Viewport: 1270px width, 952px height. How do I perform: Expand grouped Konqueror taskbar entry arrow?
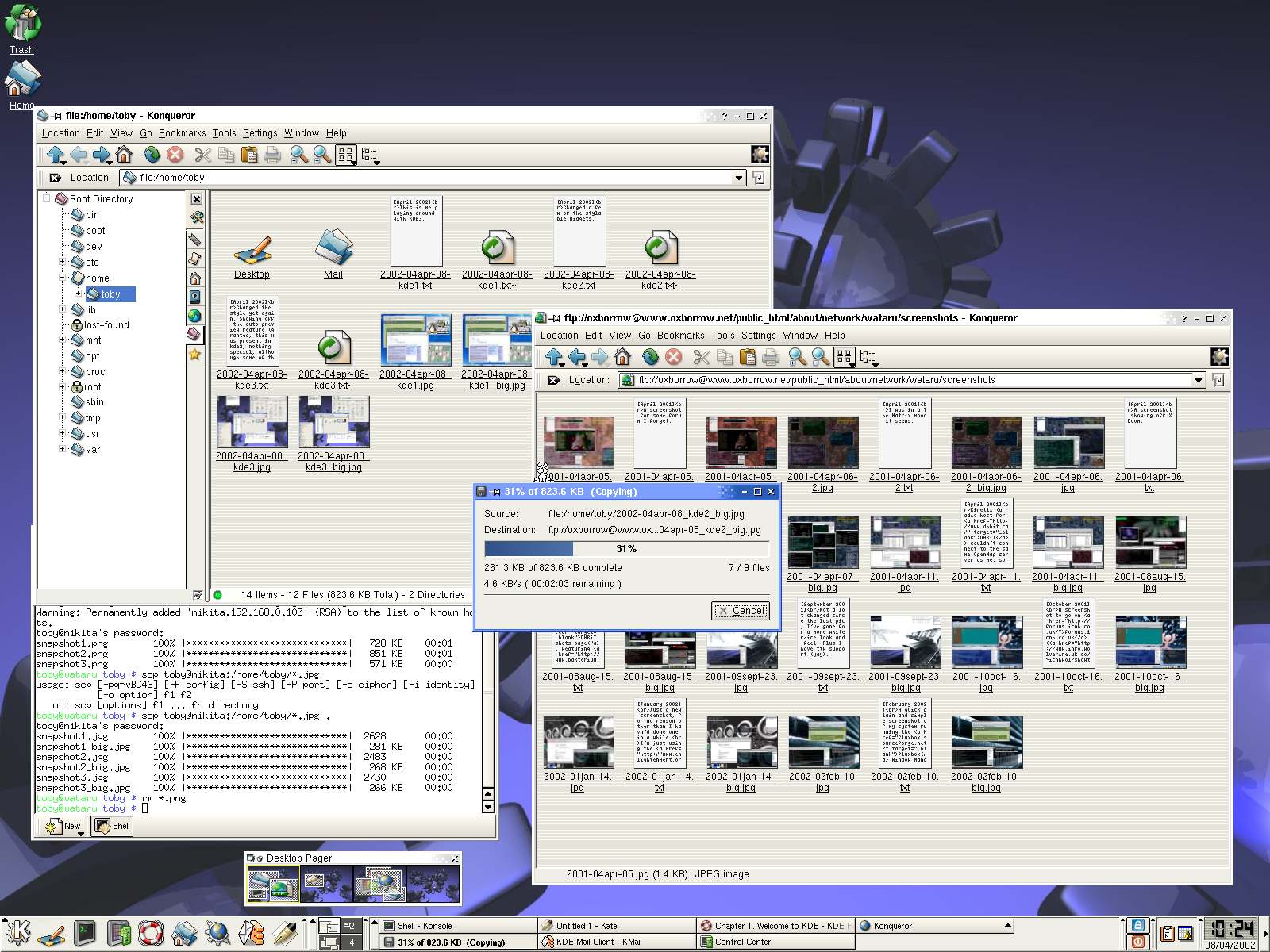1008,925
